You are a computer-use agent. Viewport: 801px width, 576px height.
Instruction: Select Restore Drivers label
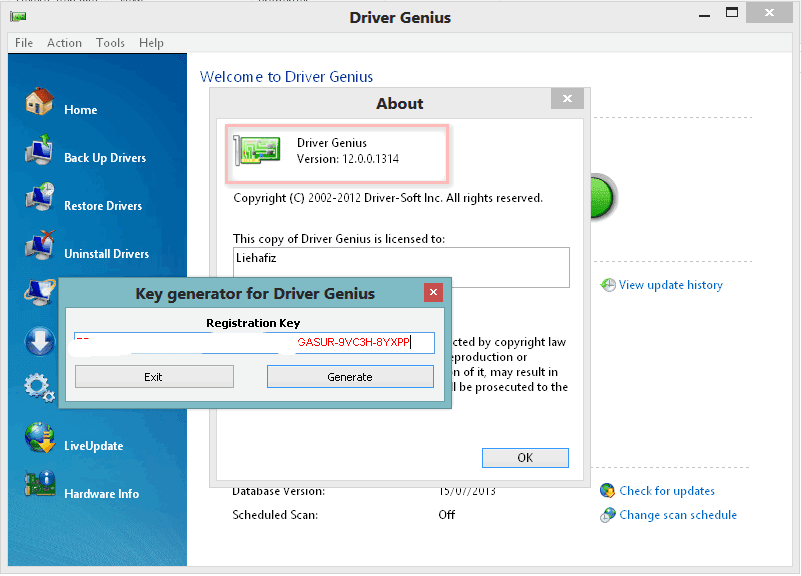103,206
